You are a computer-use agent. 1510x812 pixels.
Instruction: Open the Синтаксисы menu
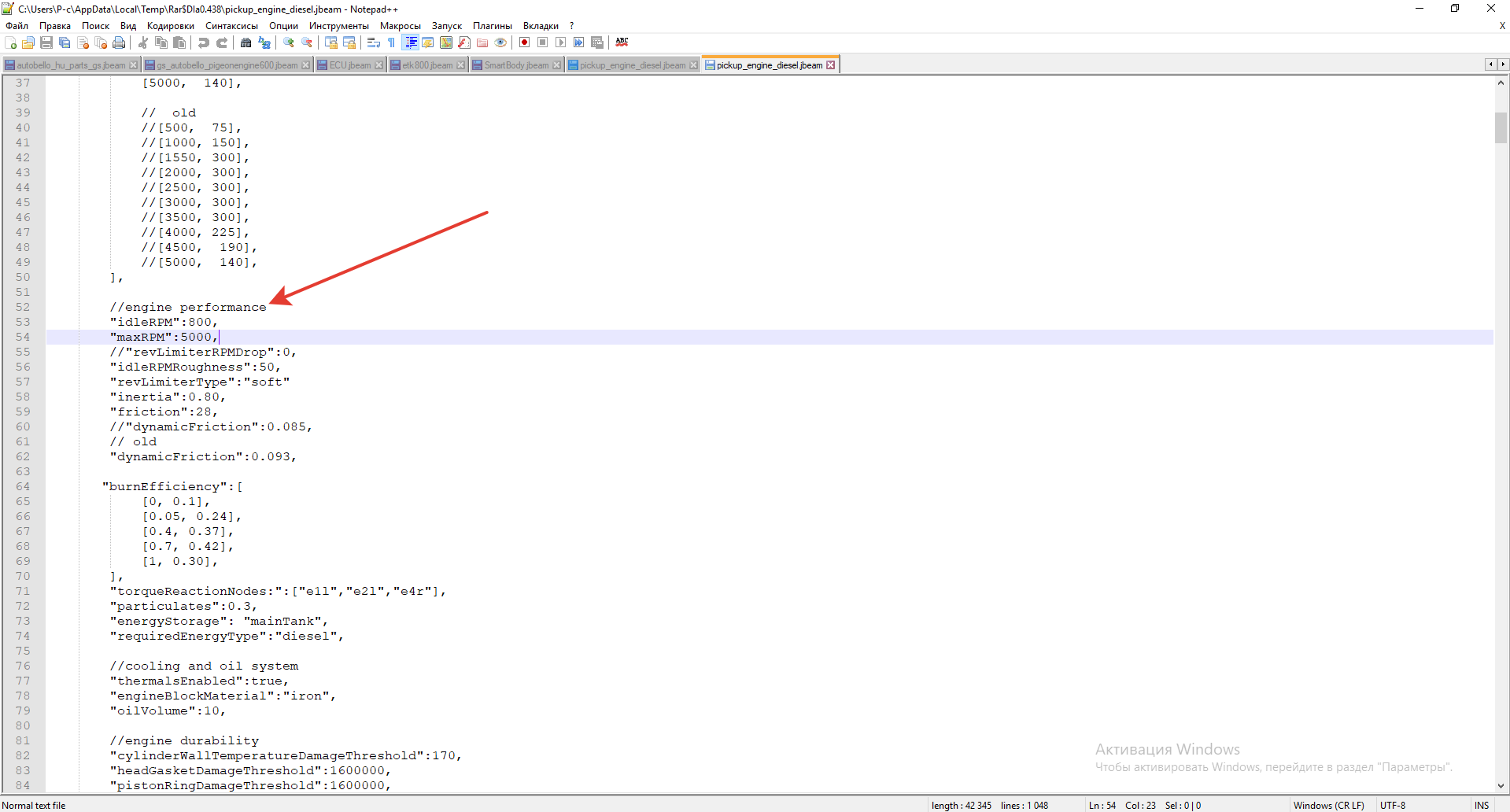click(x=232, y=26)
